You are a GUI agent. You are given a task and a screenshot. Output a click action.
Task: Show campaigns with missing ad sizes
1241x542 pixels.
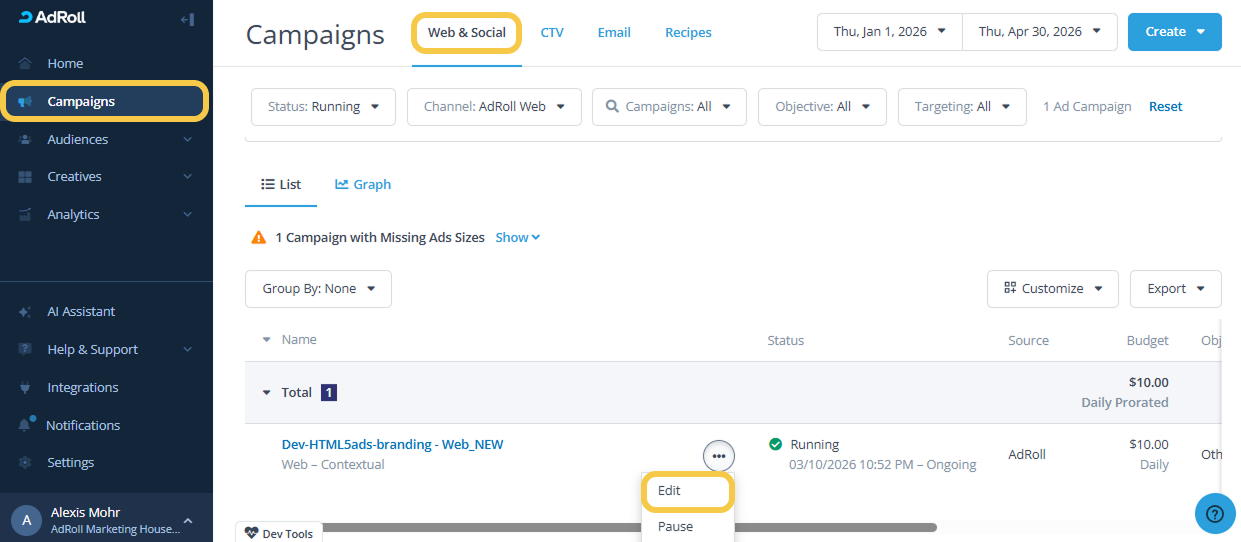pos(517,238)
